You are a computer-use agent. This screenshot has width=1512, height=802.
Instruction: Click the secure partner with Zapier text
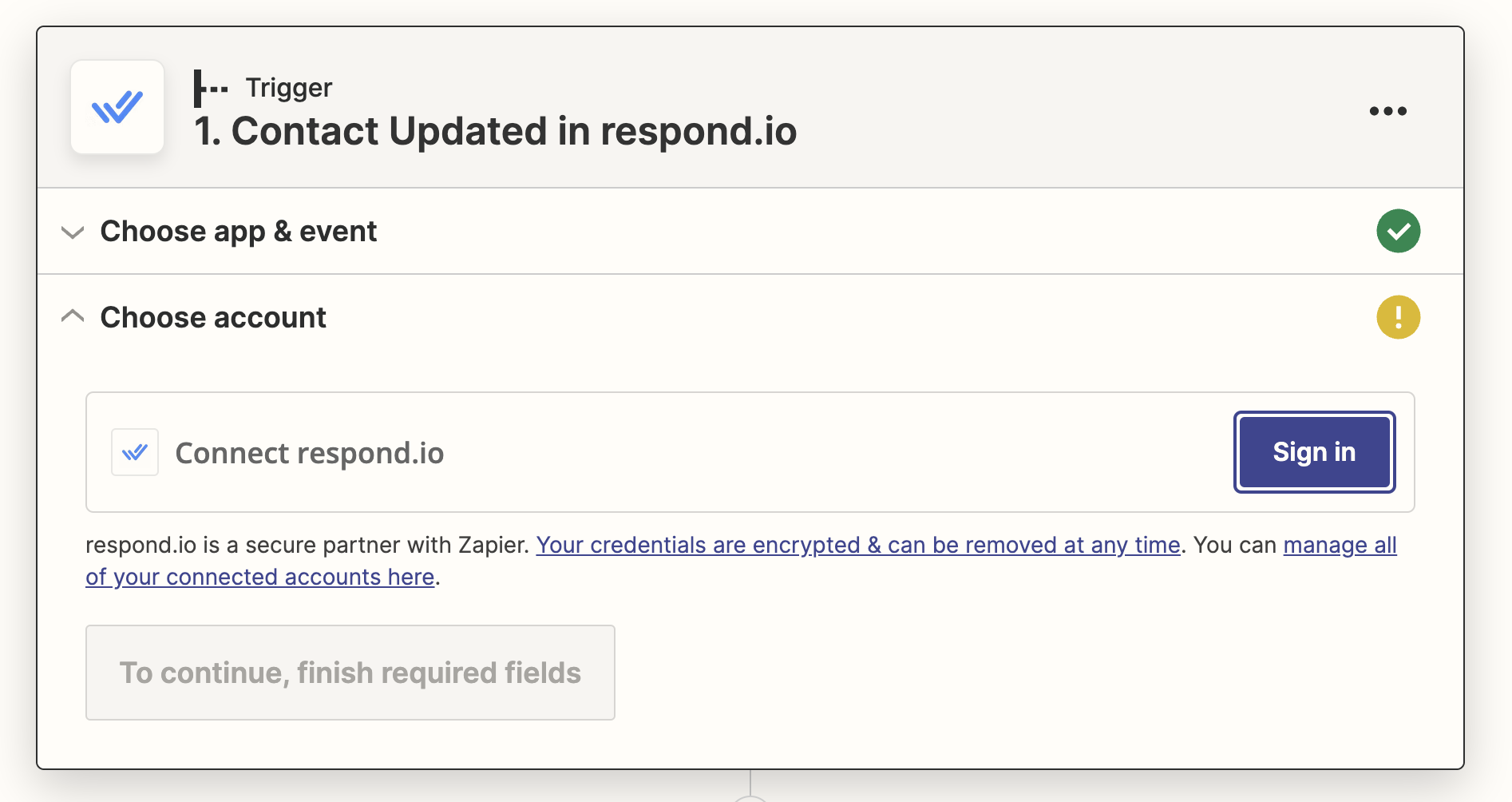point(307,545)
